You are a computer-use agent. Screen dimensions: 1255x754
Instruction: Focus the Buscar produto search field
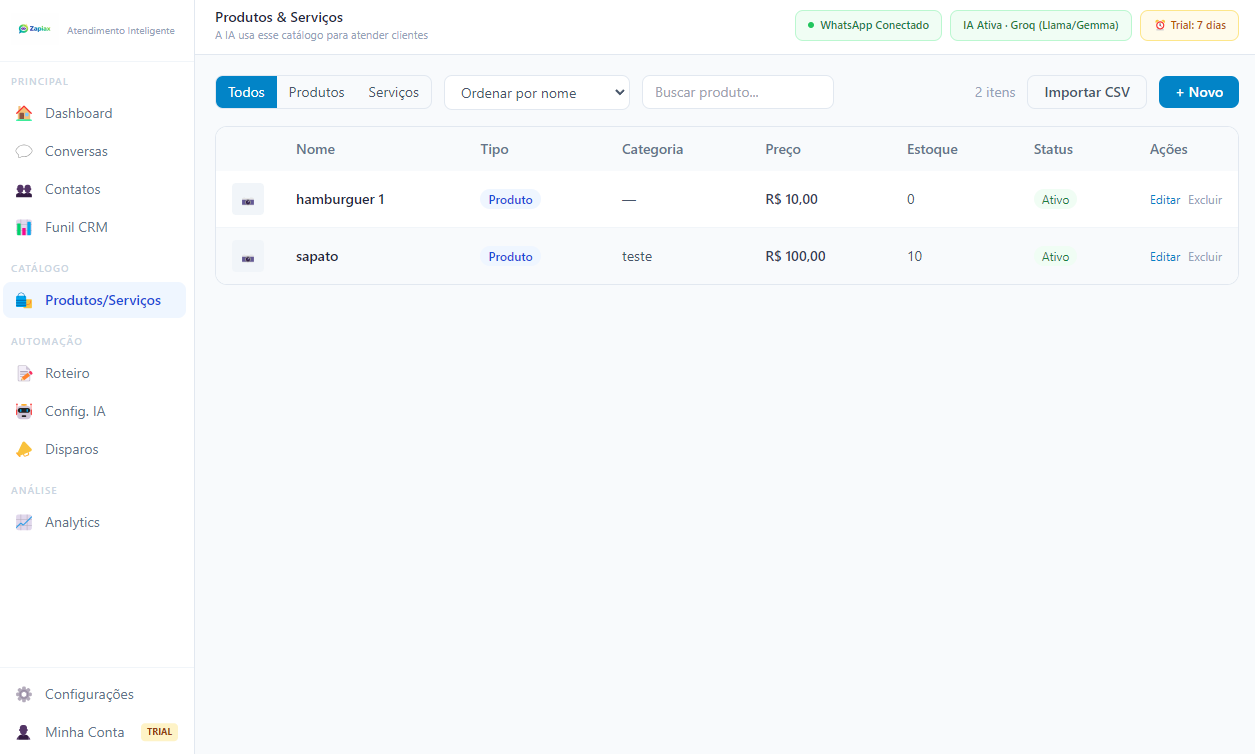(737, 92)
